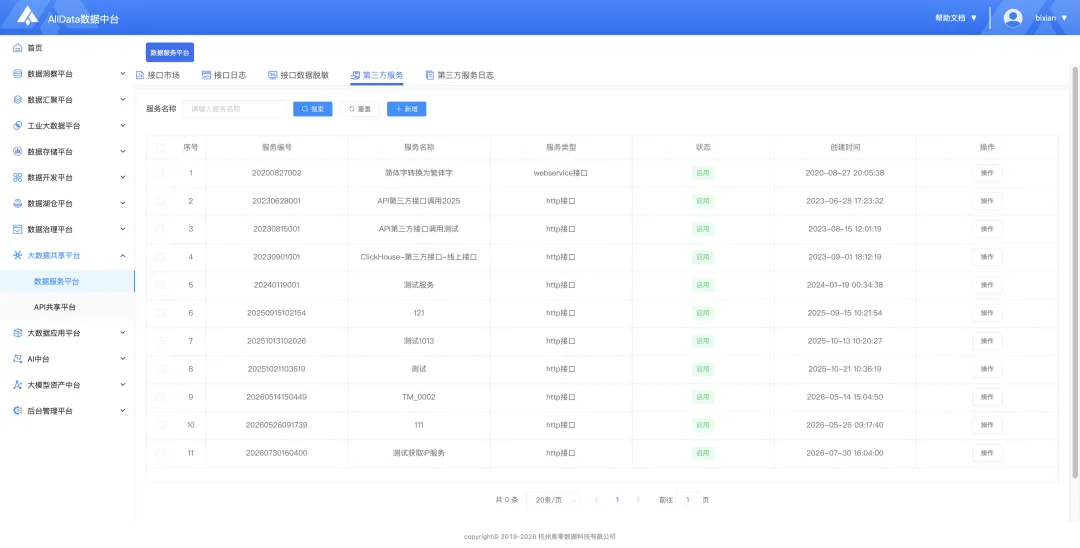
Task: Click the 大数据共享平台 sidebar icon
Action: click(x=18, y=255)
